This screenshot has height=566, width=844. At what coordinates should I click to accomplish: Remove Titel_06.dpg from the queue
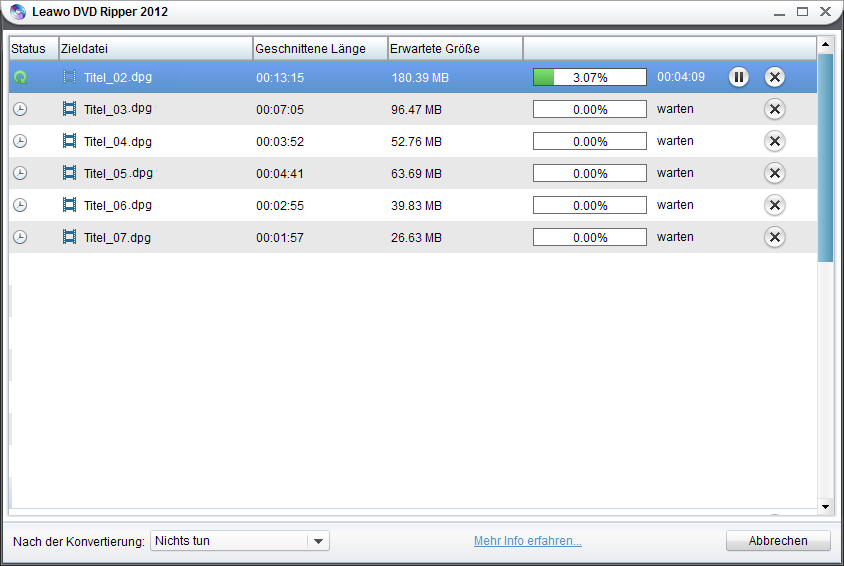(x=775, y=205)
